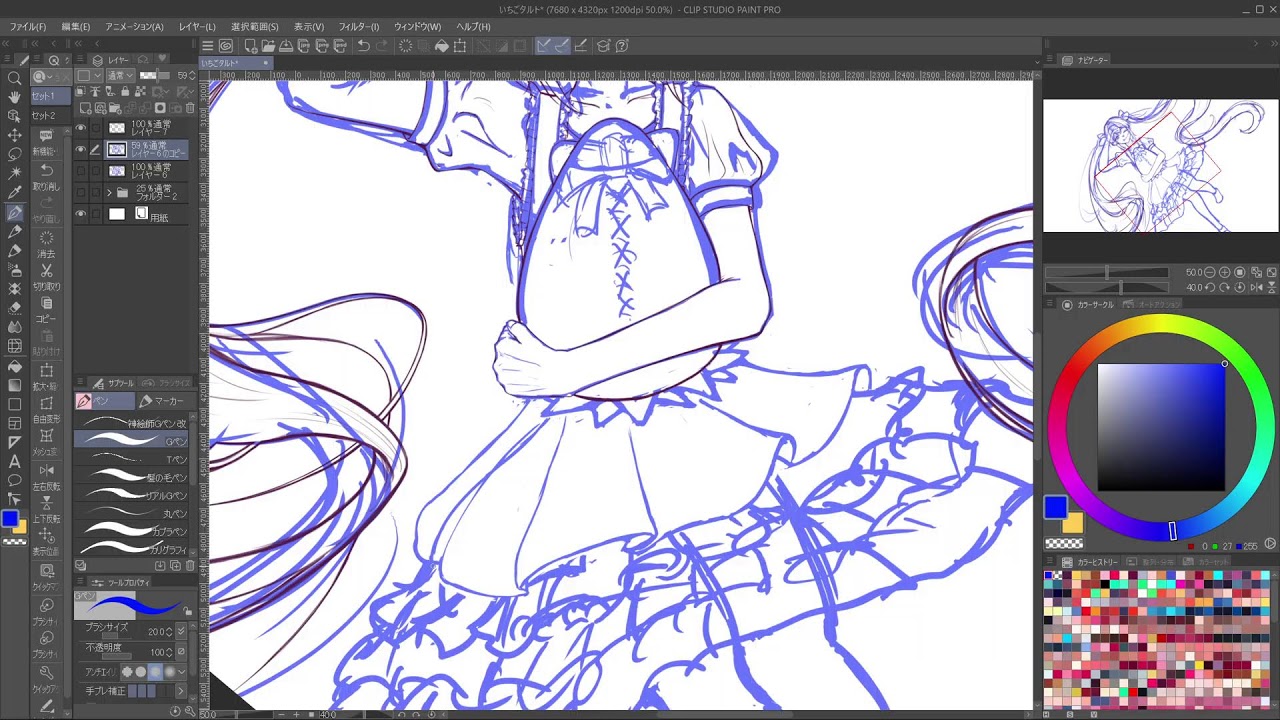Image resolution: width=1280 pixels, height=720 pixels.
Task: Click the Navigator canvas thumbnail
Action: [x=1161, y=166]
